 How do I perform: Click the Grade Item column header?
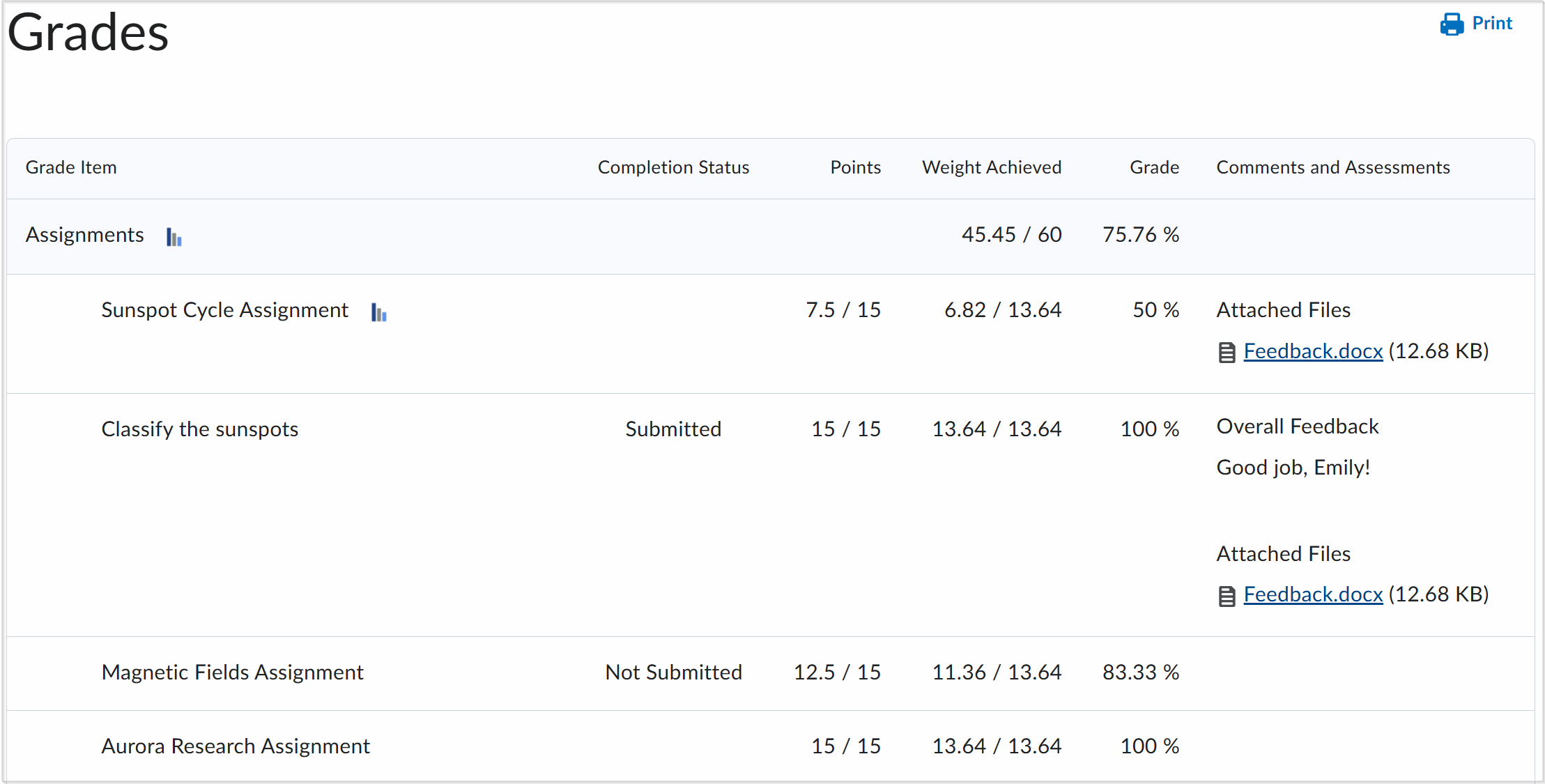pyautogui.click(x=71, y=167)
